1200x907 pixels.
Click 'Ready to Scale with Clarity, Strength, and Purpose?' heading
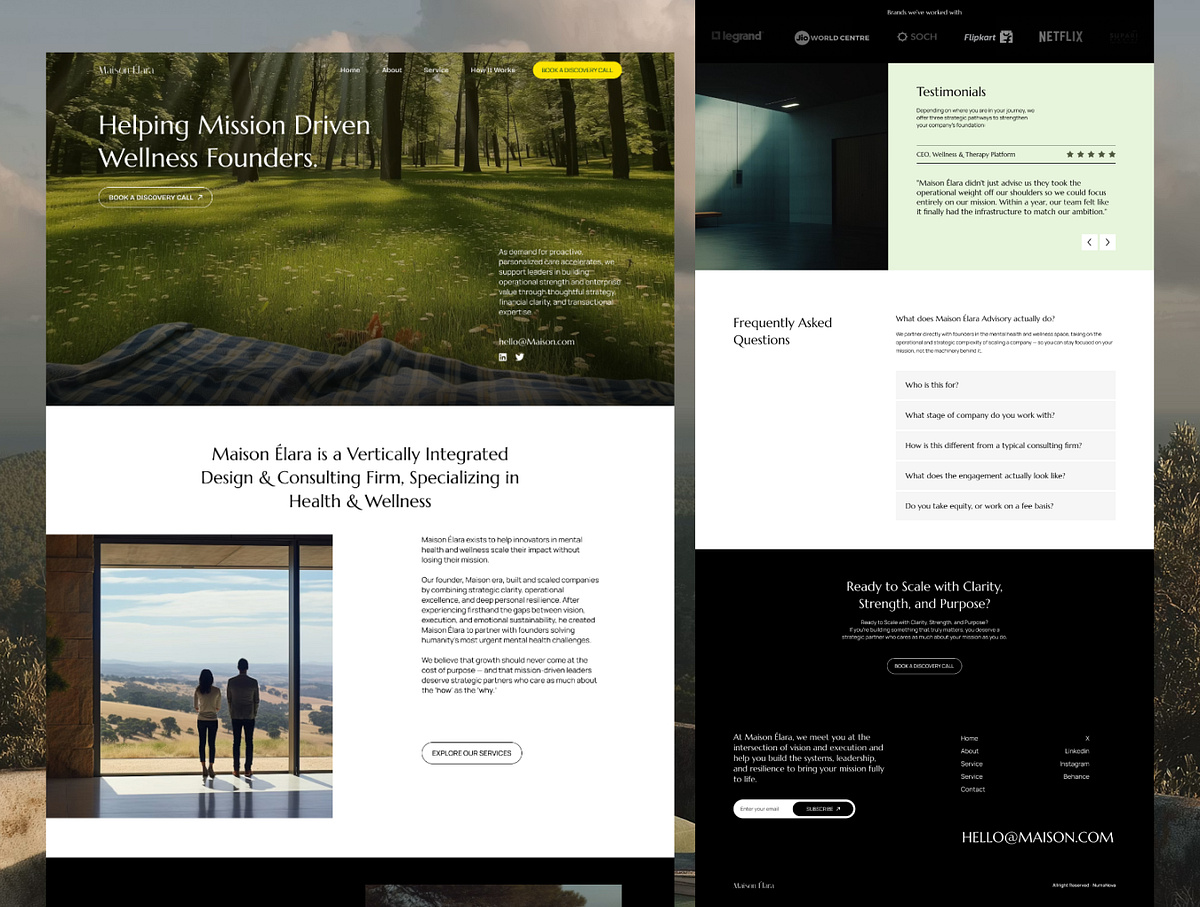tap(924, 595)
